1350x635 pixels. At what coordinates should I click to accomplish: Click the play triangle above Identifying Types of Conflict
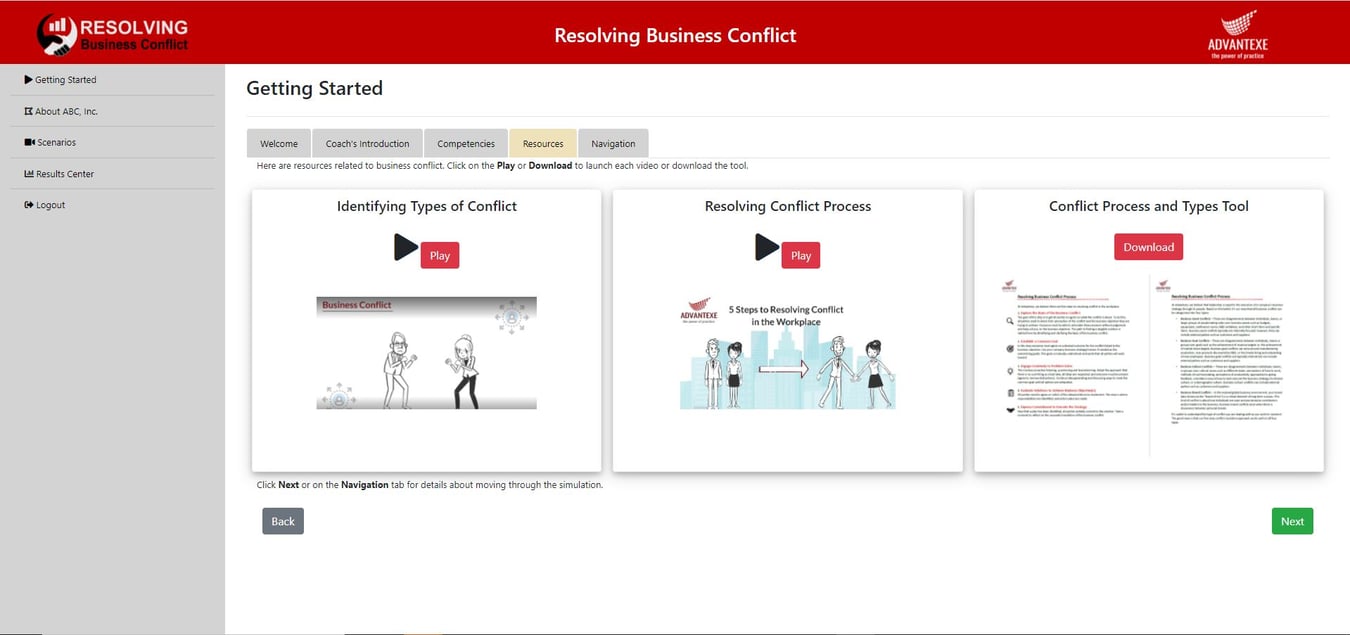coord(406,248)
